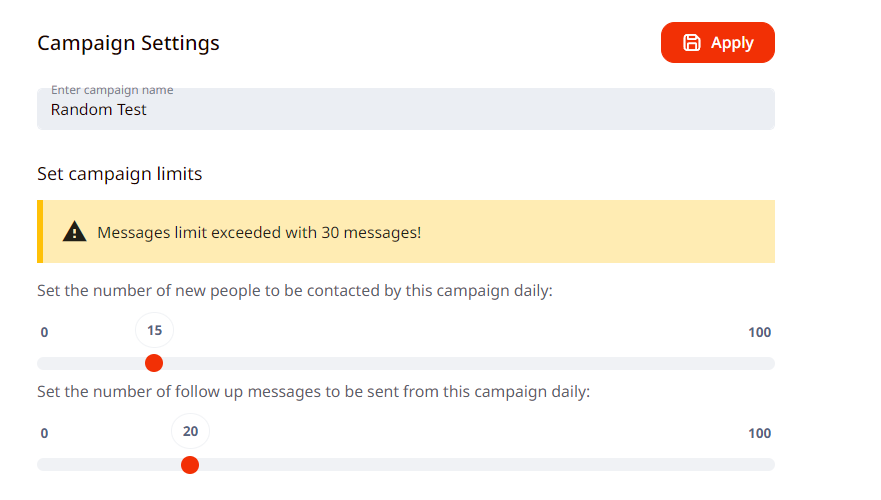Click the follow up messages daily description

[314, 391]
